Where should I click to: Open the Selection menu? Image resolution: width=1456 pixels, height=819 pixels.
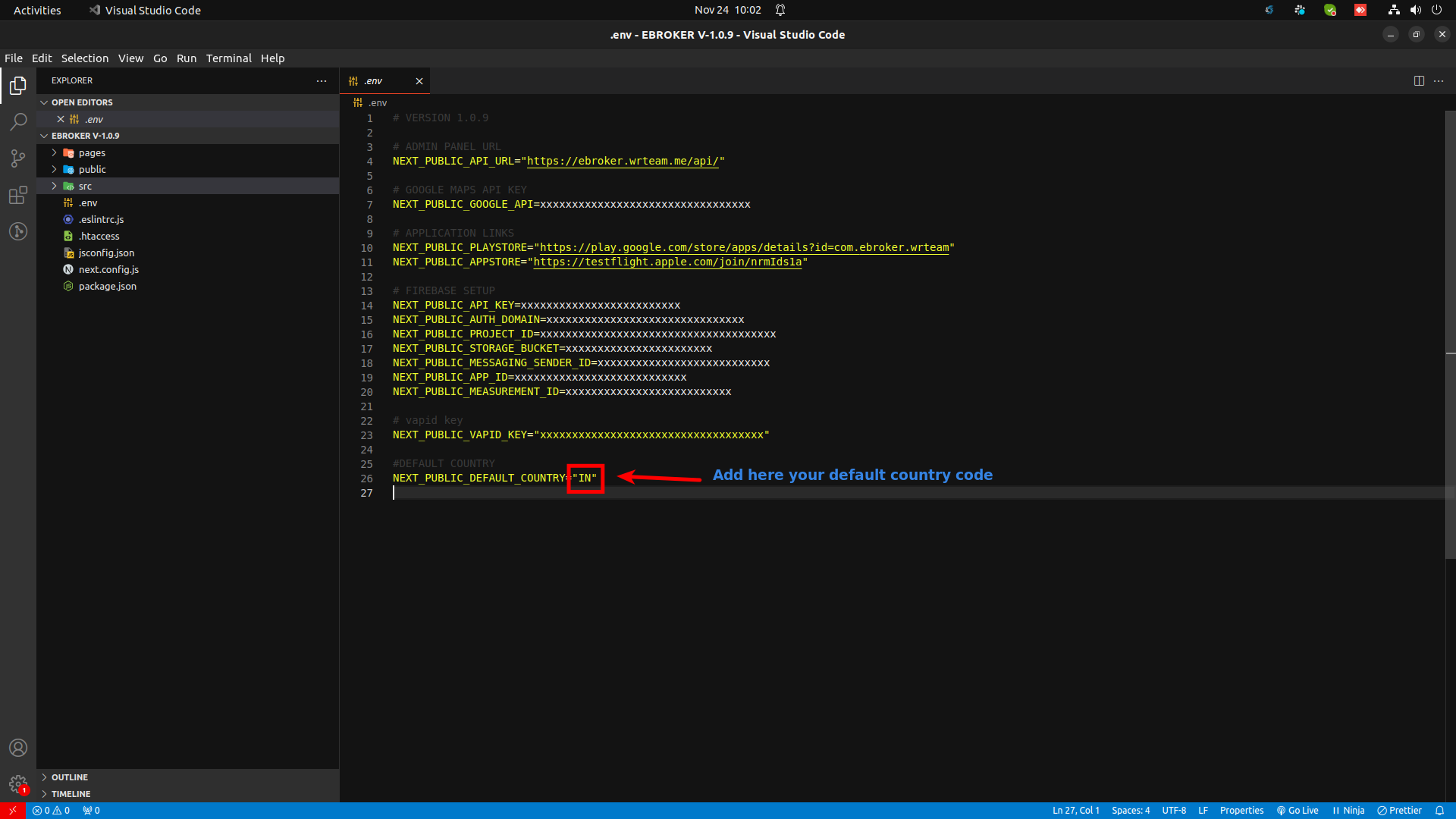pyautogui.click(x=85, y=58)
